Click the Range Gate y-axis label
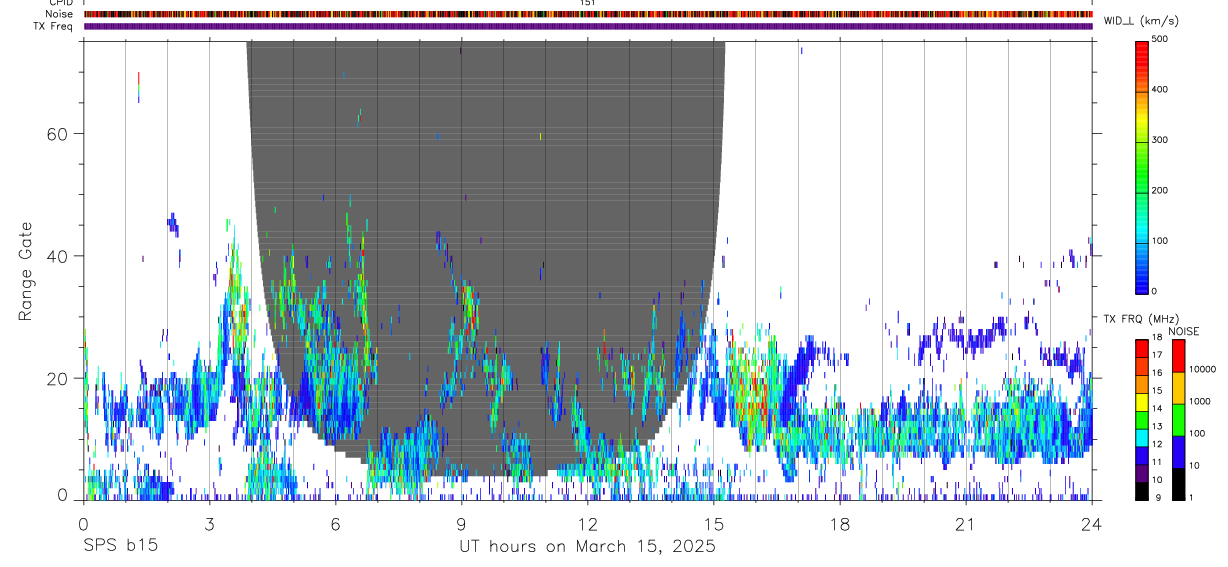The height and width of the screenshot is (567, 1228). (x=26, y=271)
